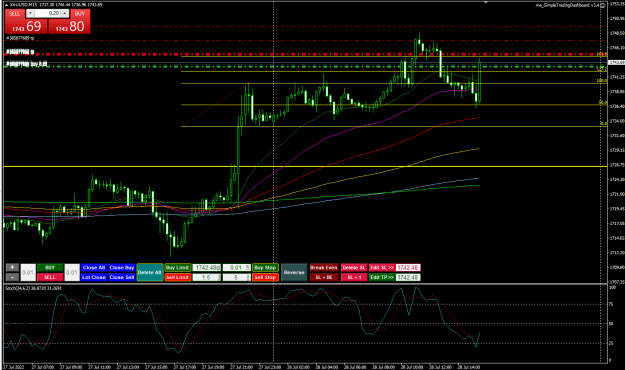Click the Sell Limit button
Screen dimensions: 625x370
coord(177,277)
